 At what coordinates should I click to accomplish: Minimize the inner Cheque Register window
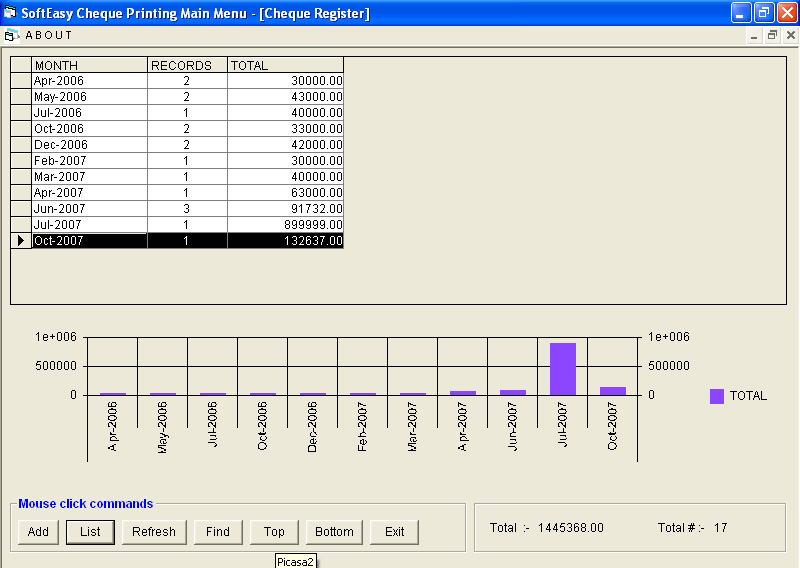coord(754,35)
